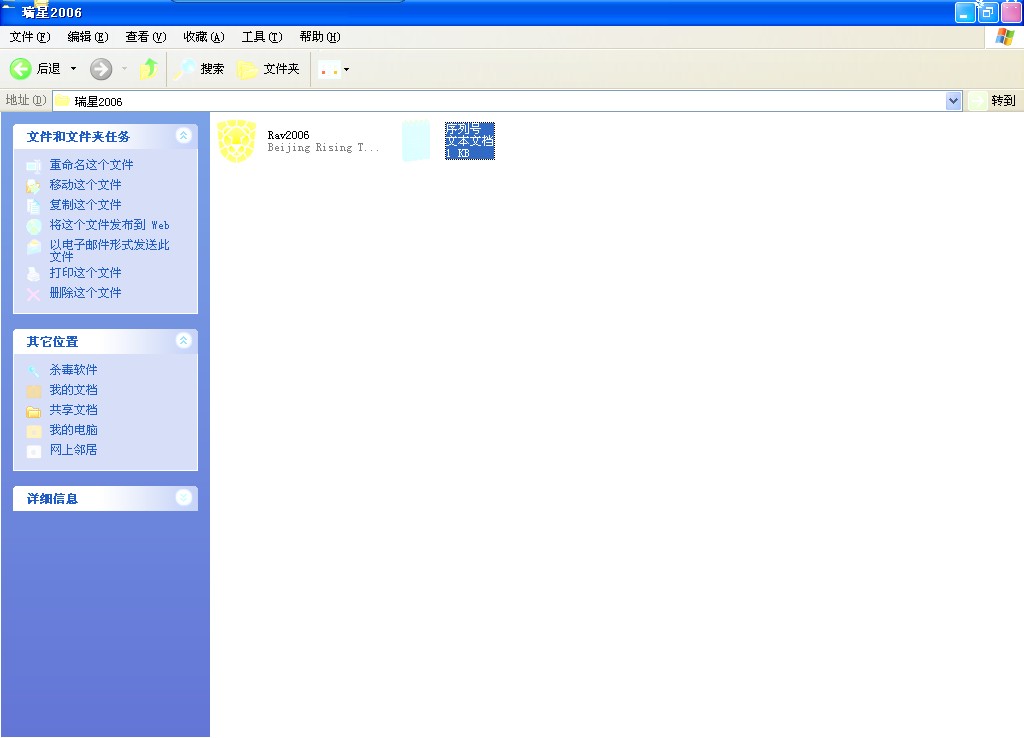Image resolution: width=1024 pixels, height=738 pixels.
Task: Click the Views toolbar icon
Action: (329, 69)
